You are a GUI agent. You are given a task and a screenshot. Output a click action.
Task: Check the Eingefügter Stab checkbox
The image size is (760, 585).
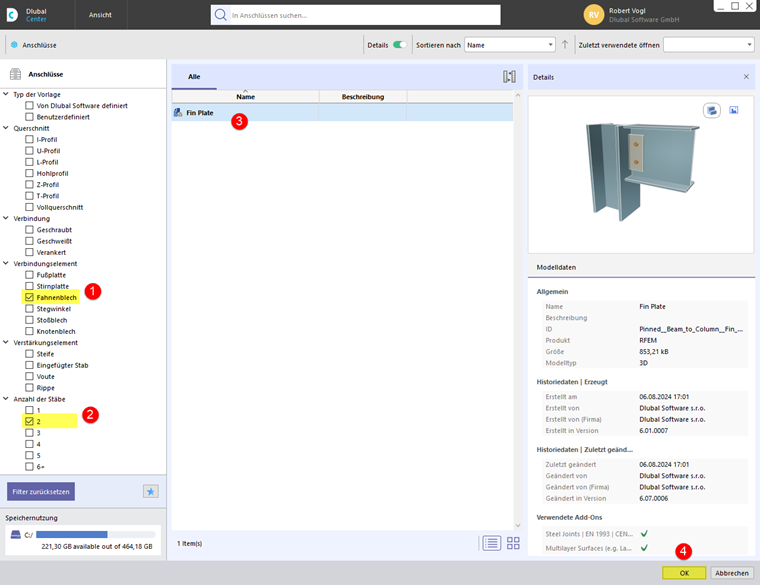(x=29, y=365)
